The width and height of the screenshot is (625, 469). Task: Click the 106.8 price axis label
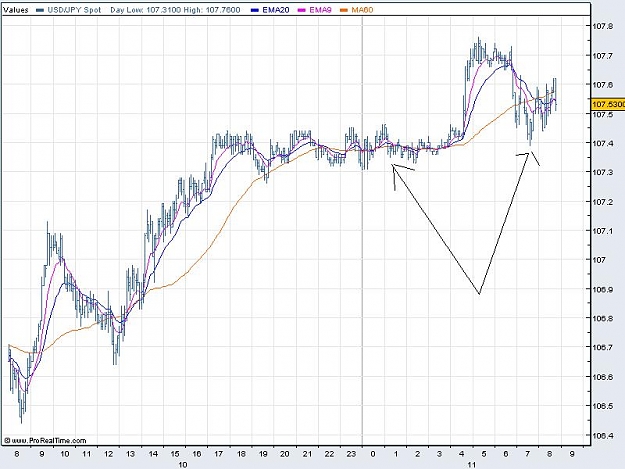pos(603,319)
